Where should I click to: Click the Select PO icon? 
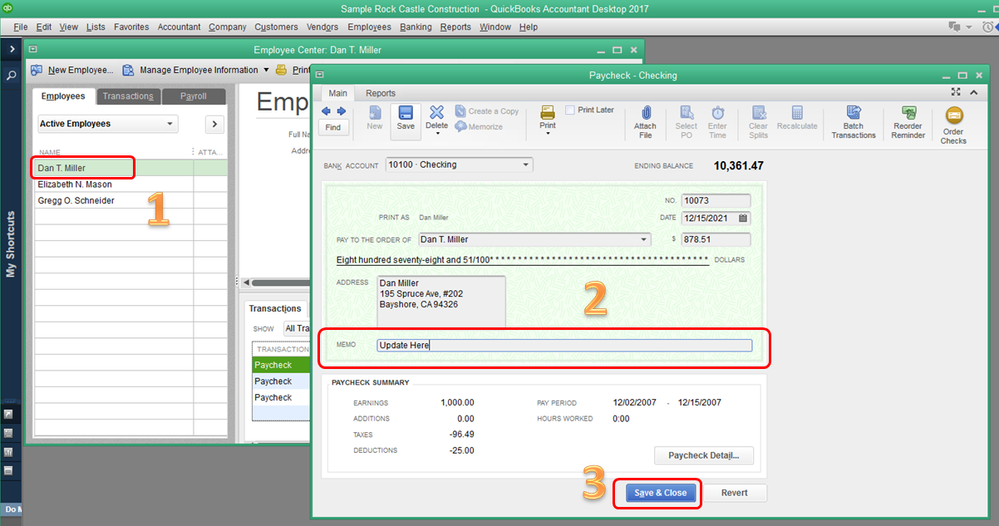pos(686,113)
